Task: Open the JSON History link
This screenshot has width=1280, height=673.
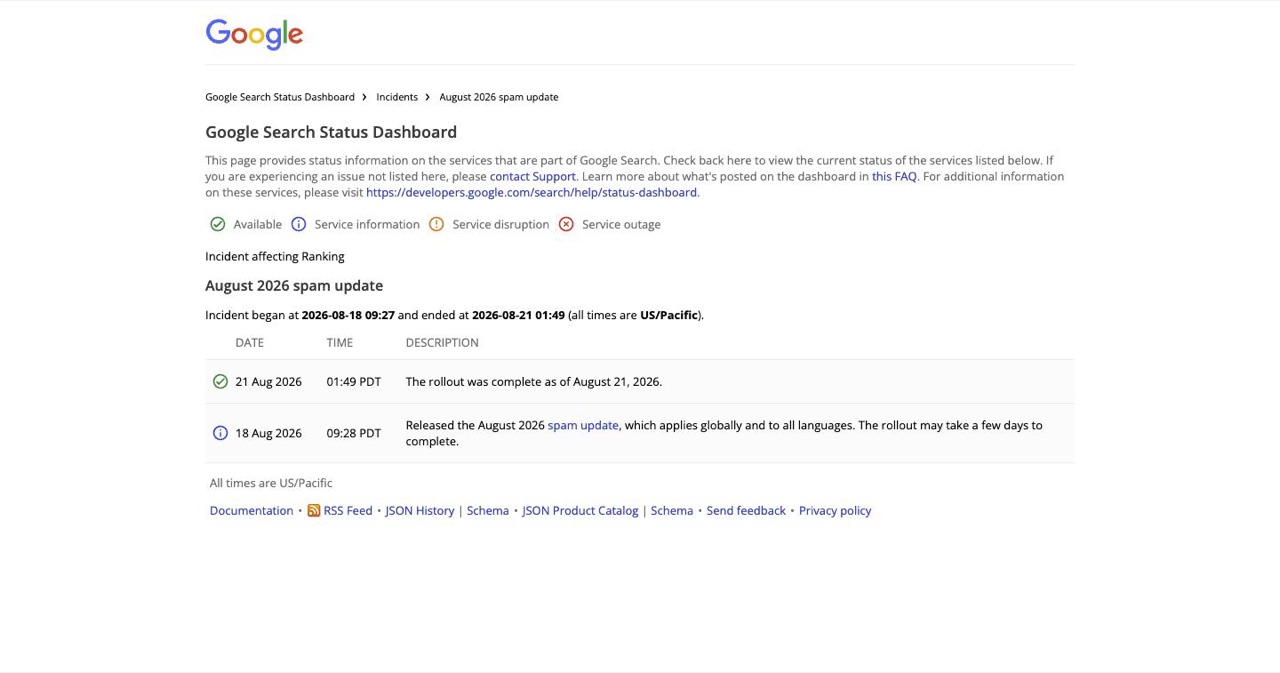Action: coord(420,510)
